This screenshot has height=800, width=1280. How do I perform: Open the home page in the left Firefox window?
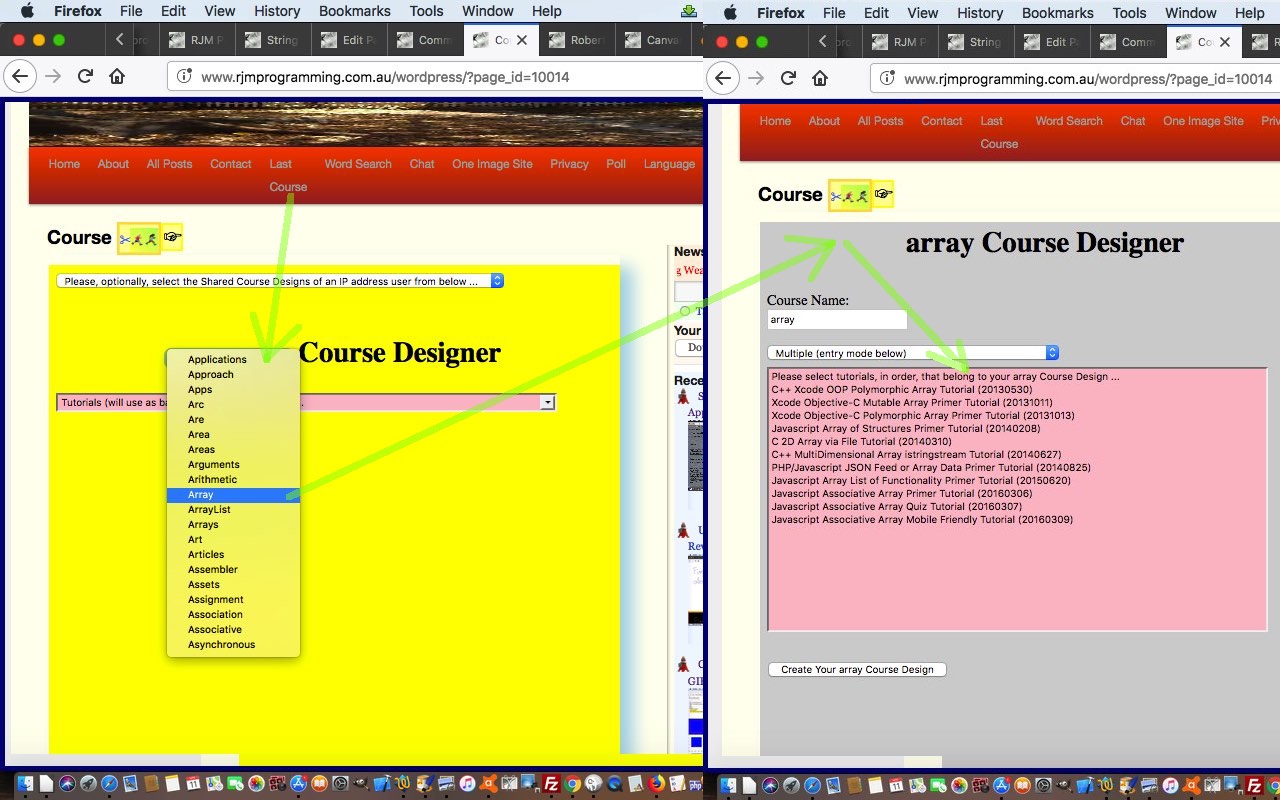[117, 76]
